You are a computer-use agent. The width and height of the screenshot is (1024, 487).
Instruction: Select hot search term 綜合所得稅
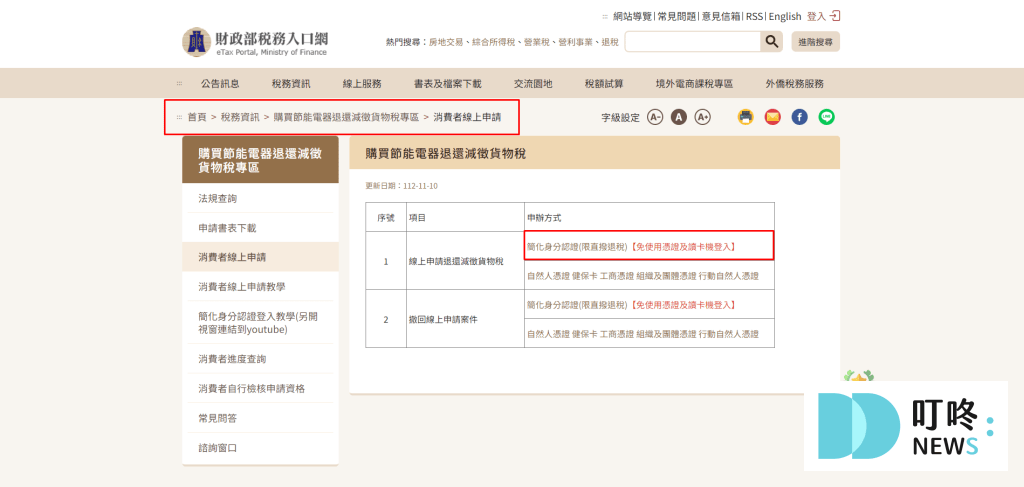(494, 42)
